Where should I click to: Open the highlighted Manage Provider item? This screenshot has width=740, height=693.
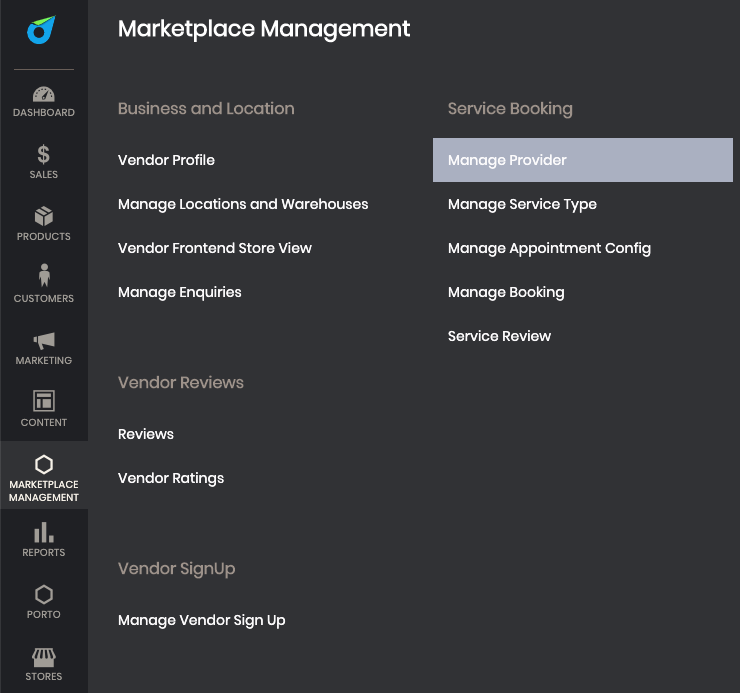(507, 160)
